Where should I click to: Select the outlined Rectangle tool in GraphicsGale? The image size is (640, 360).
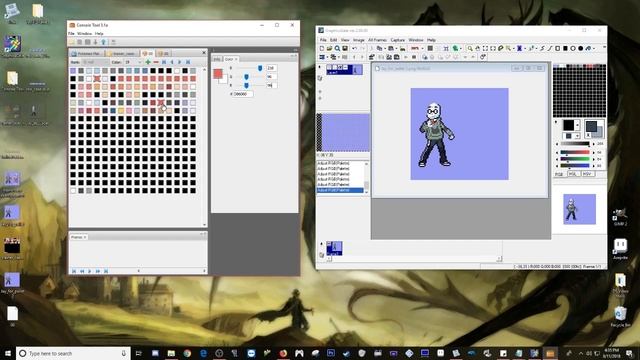[x=558, y=49]
